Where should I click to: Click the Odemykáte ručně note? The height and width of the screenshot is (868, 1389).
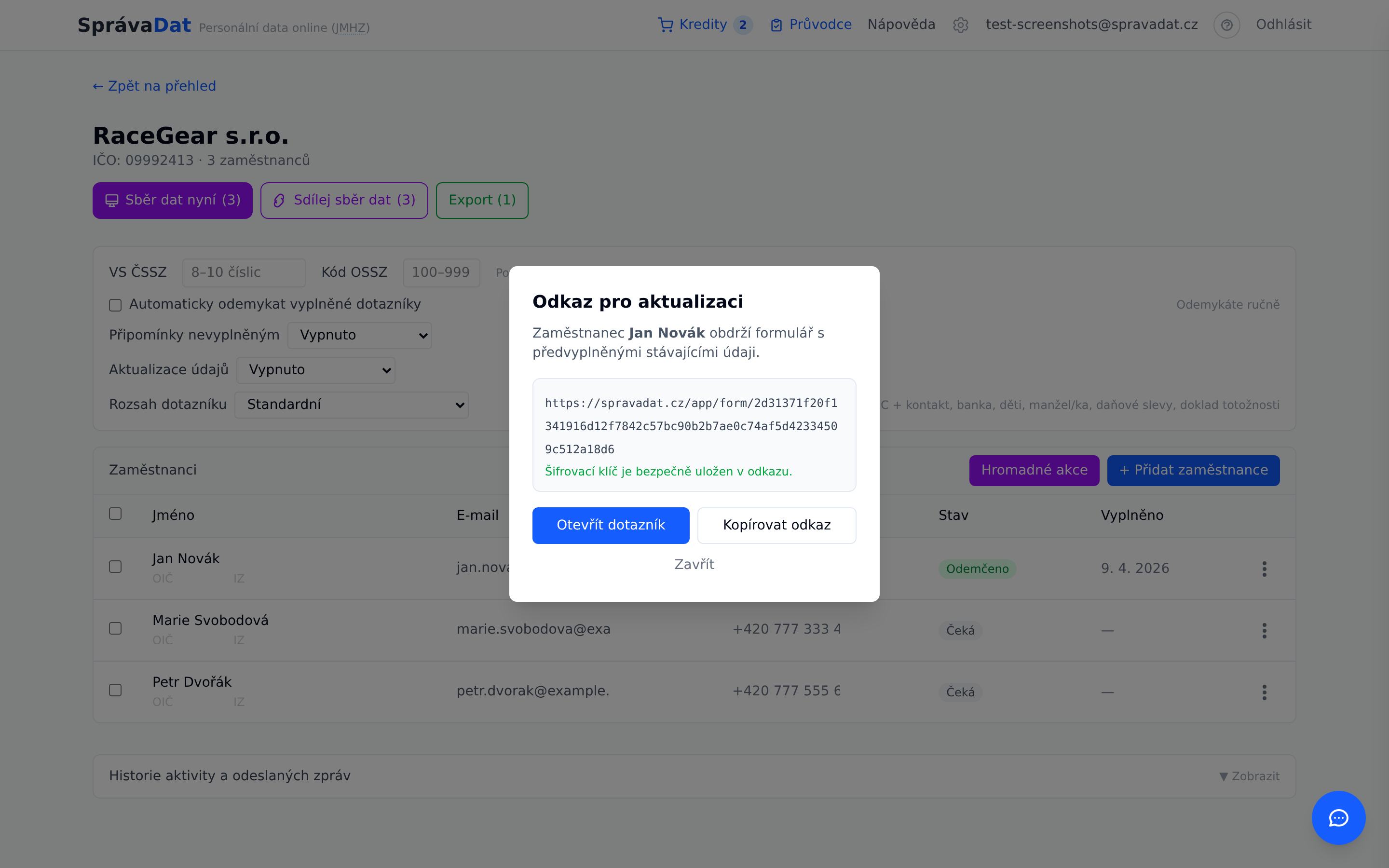coord(1228,305)
